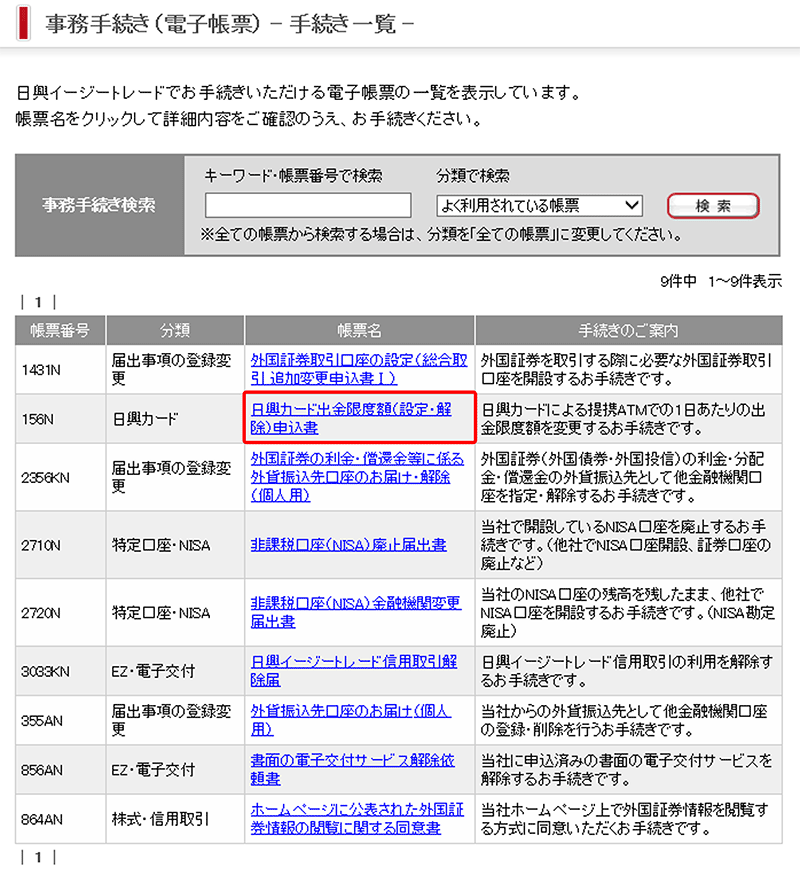Screen dimensions: 800x875
Task: Open 日興カード出金限度額 申込書 link
Action: (x=351, y=418)
